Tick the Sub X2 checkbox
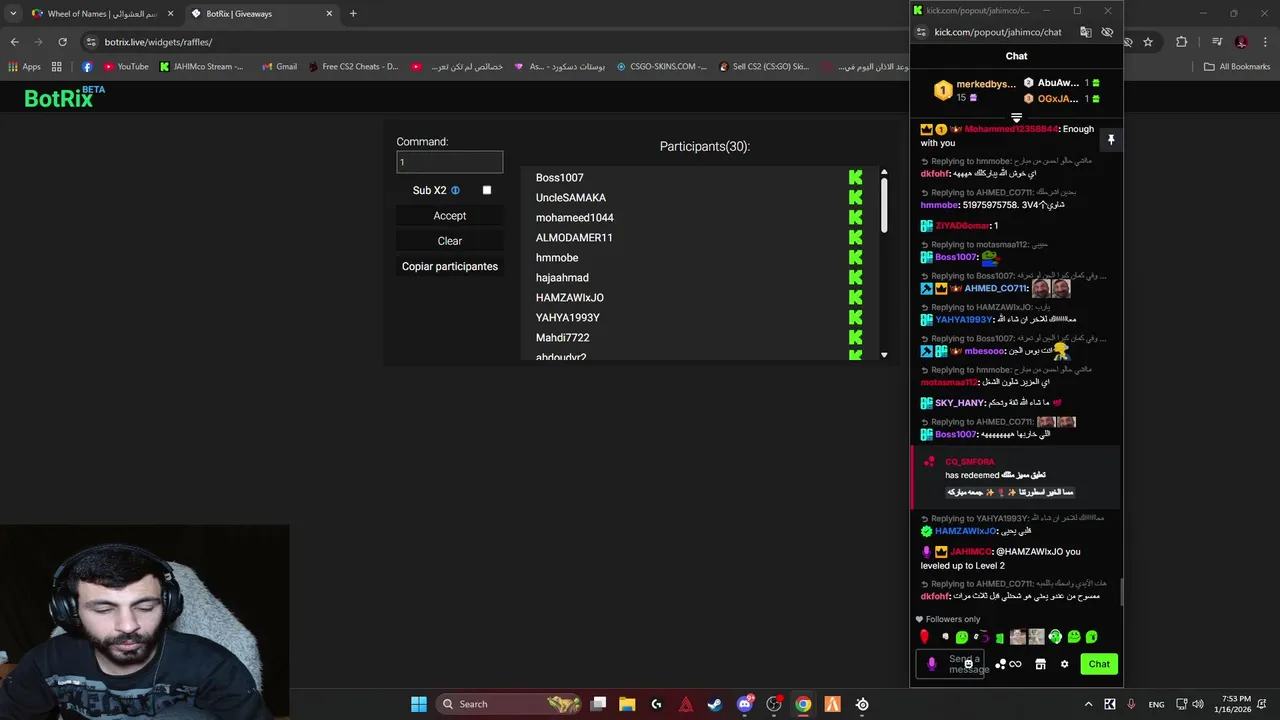1280x720 pixels. (x=487, y=190)
